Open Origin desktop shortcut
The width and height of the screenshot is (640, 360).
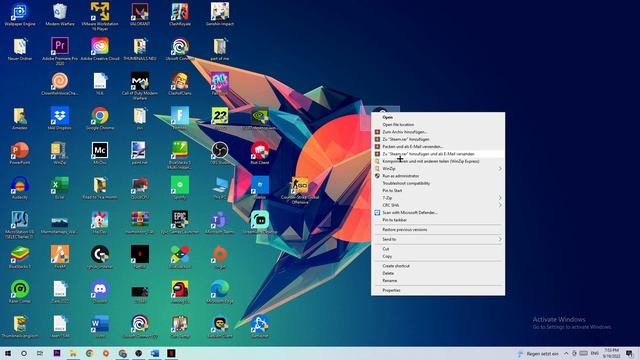220,257
